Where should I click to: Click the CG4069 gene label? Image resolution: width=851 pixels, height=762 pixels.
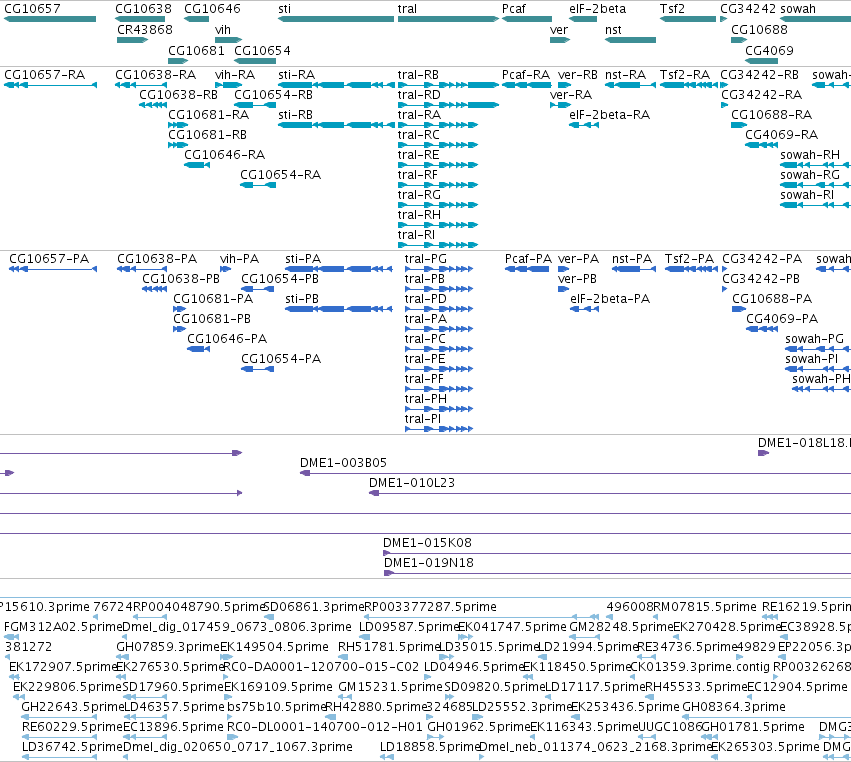coord(769,50)
